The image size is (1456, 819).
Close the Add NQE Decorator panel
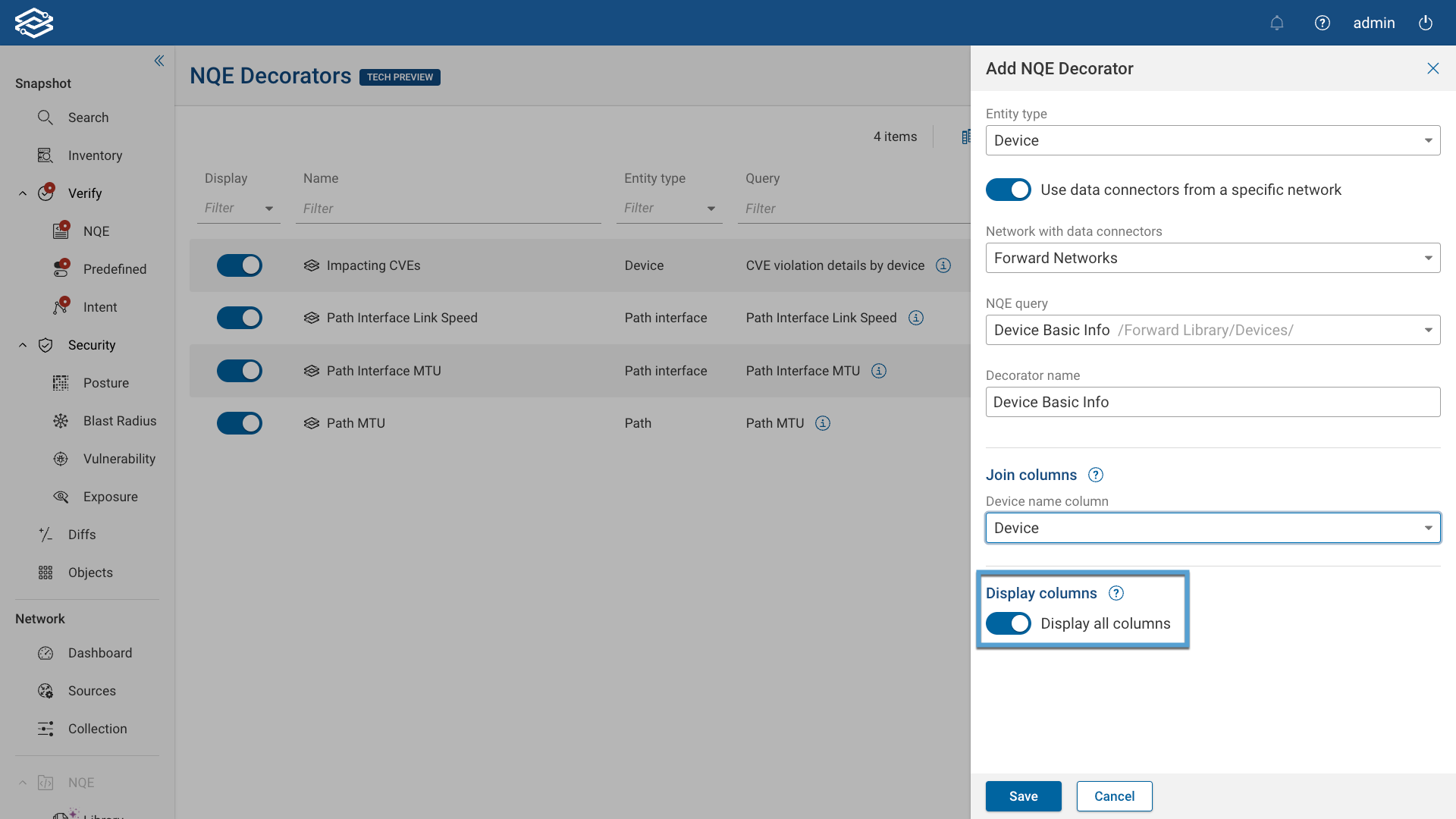[1433, 68]
